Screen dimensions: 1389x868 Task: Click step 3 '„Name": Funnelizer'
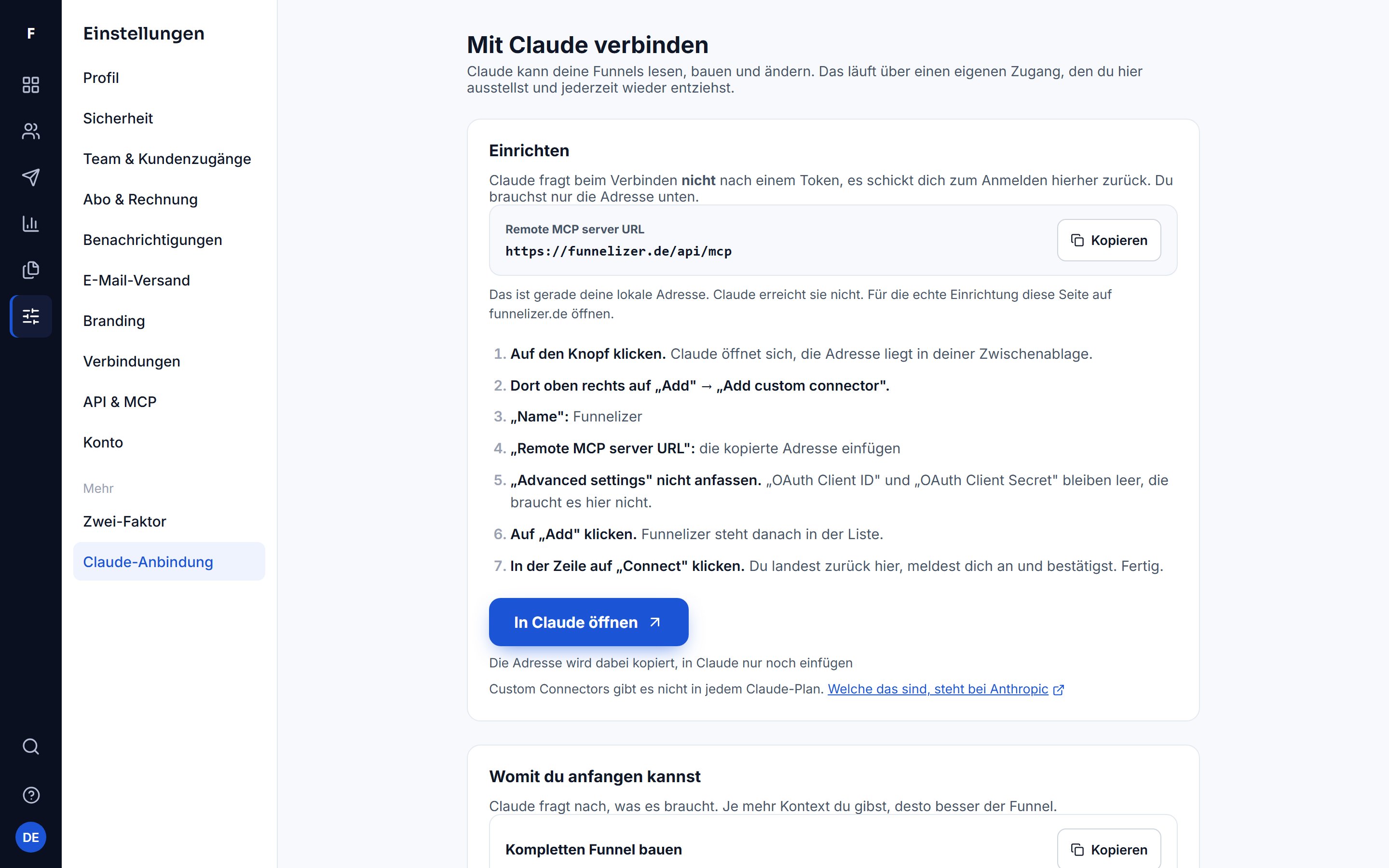click(576, 417)
